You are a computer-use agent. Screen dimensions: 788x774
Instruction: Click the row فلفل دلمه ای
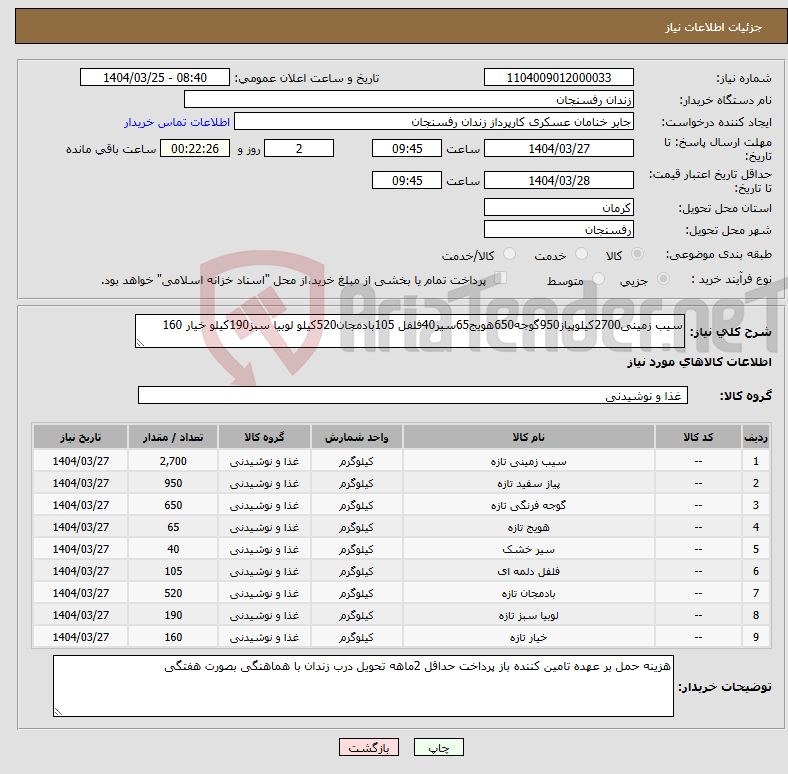click(402, 571)
